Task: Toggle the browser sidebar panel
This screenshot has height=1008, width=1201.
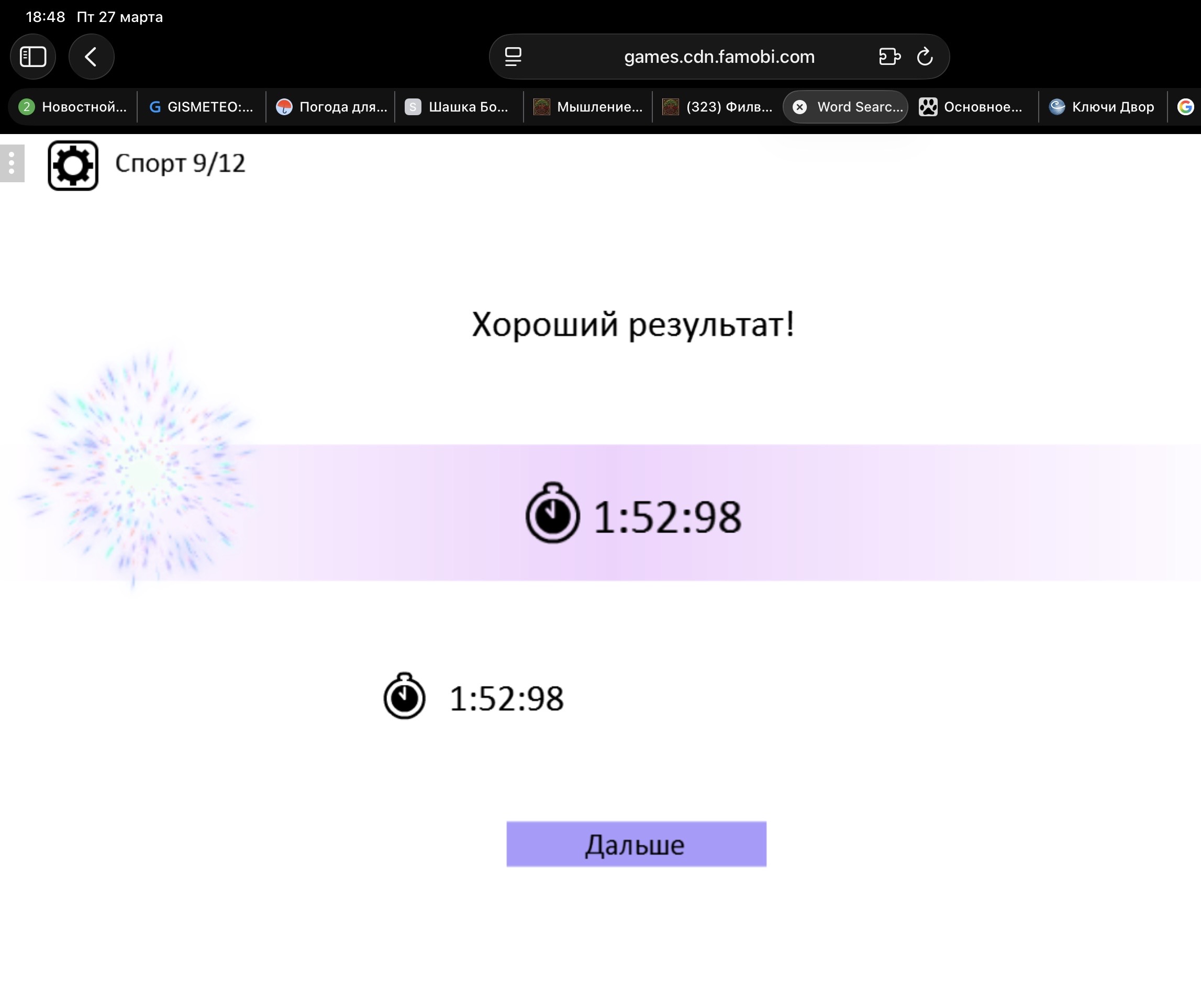Action: point(32,57)
